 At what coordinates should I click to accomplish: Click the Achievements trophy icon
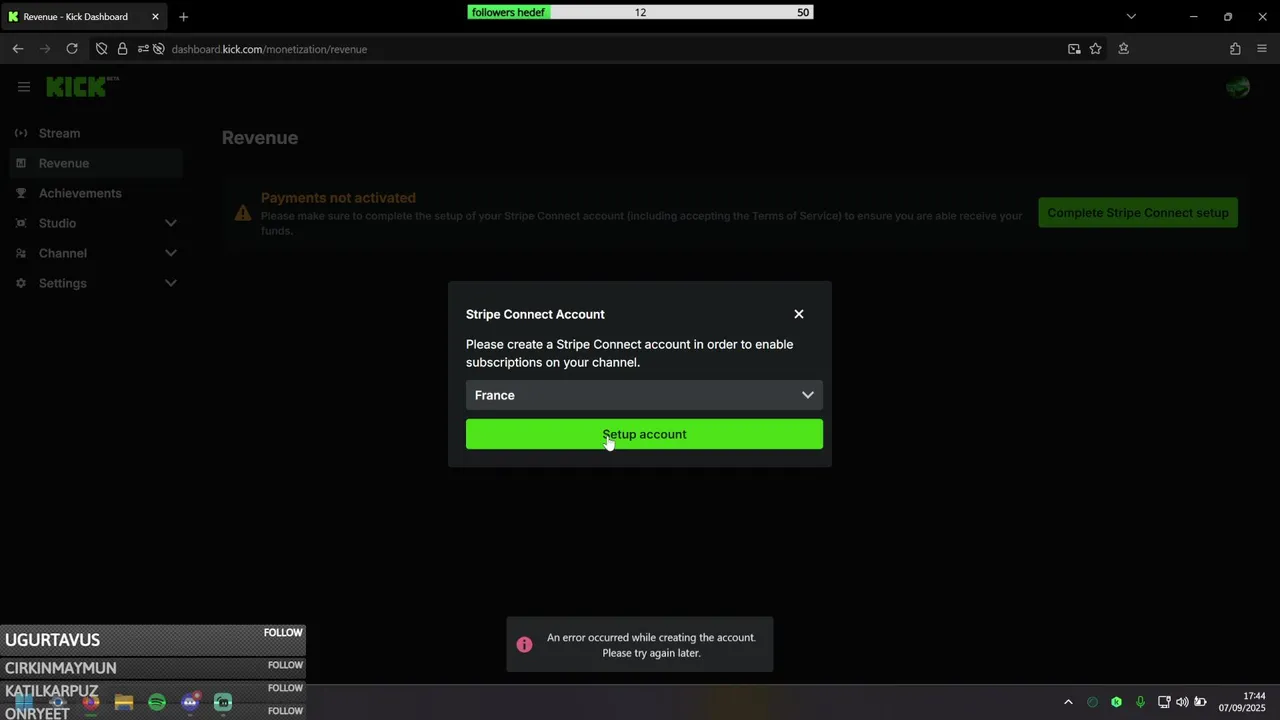point(21,193)
